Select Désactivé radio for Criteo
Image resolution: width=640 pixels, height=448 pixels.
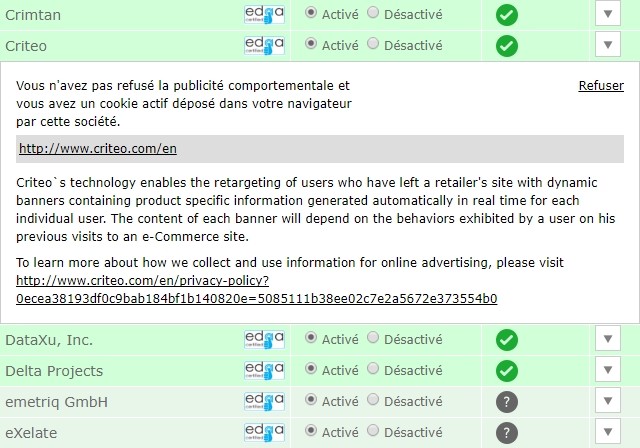point(374,44)
